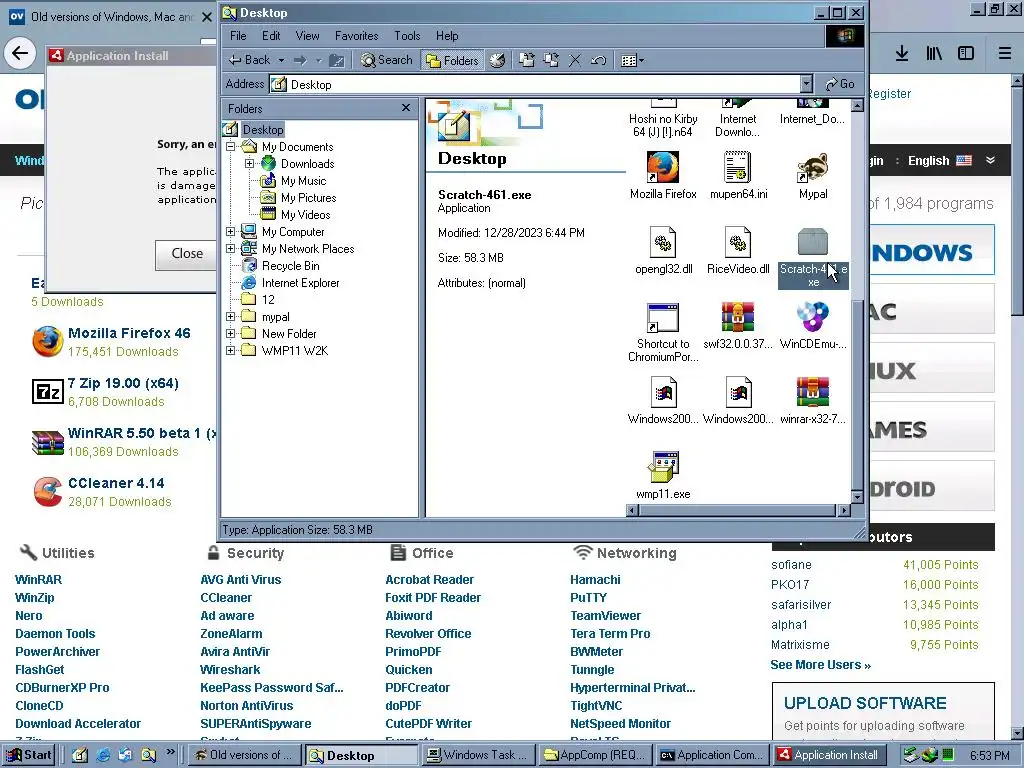Click the Back arrow in Explorer toolbar
The image size is (1024, 768).
[x=249, y=60]
